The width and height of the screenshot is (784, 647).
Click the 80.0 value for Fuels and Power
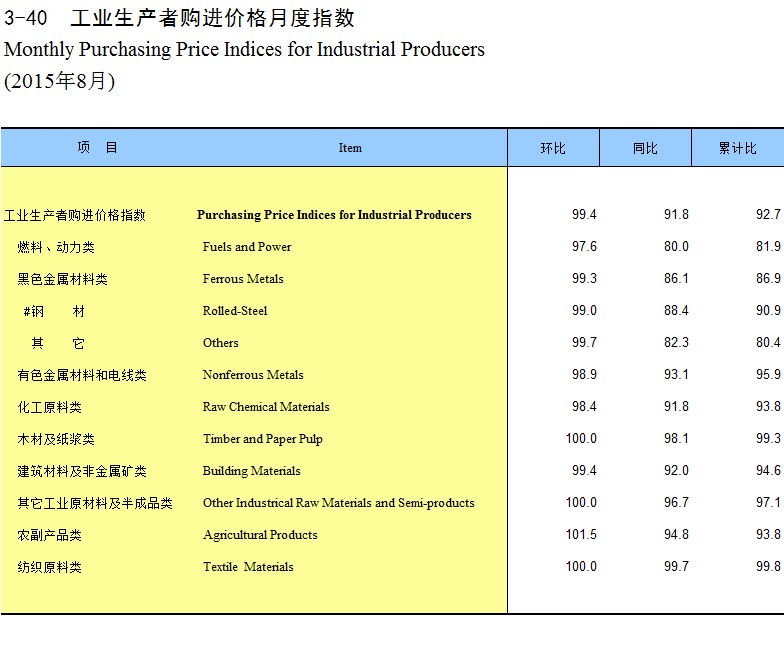pyautogui.click(x=676, y=246)
